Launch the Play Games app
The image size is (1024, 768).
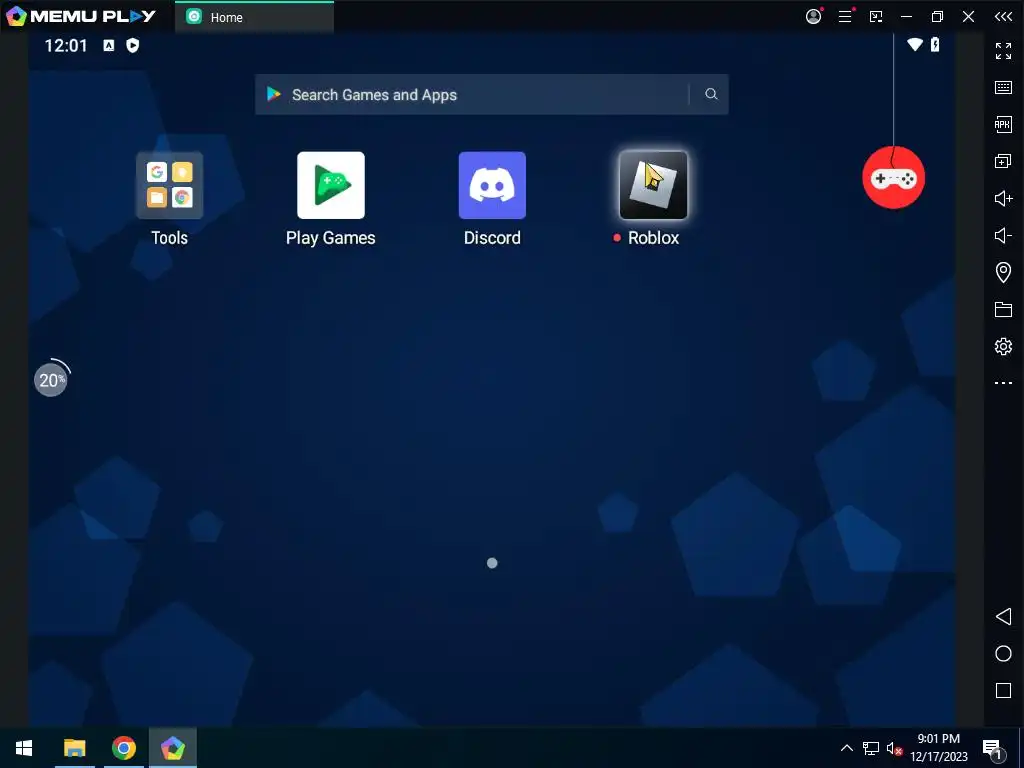pos(330,185)
